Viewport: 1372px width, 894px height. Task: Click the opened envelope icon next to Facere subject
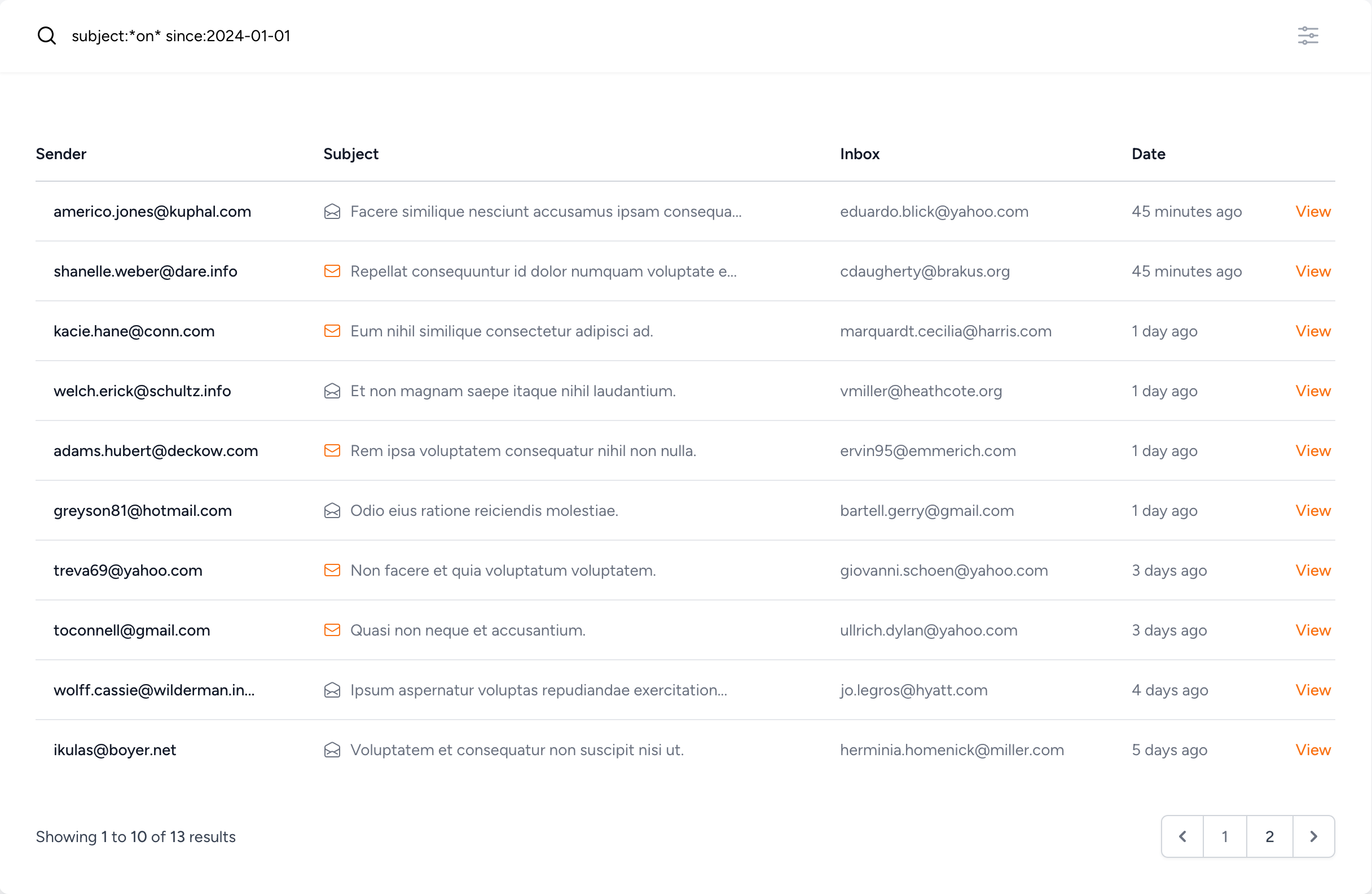(x=333, y=211)
